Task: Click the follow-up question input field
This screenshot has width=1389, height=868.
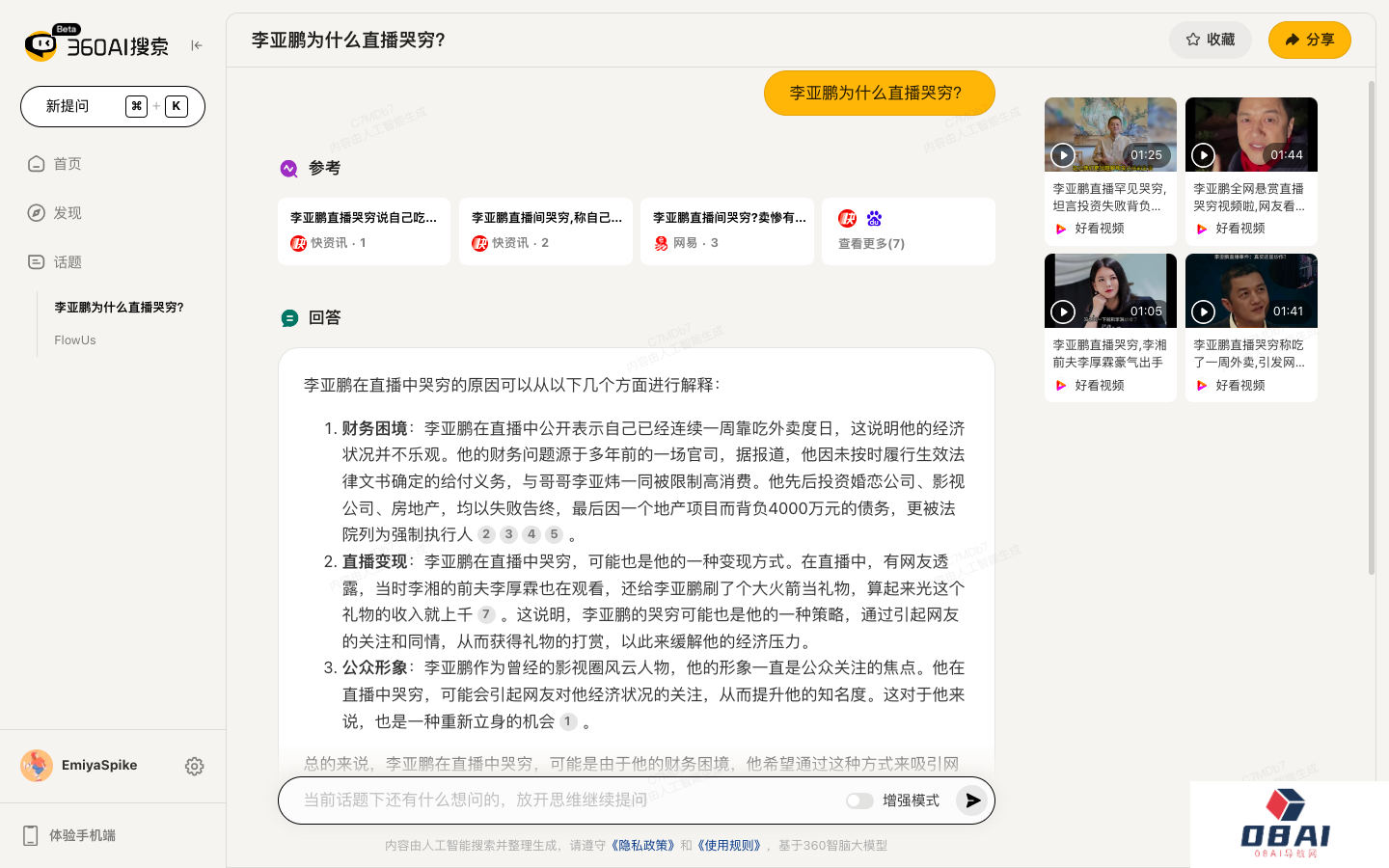Action: tap(559, 800)
